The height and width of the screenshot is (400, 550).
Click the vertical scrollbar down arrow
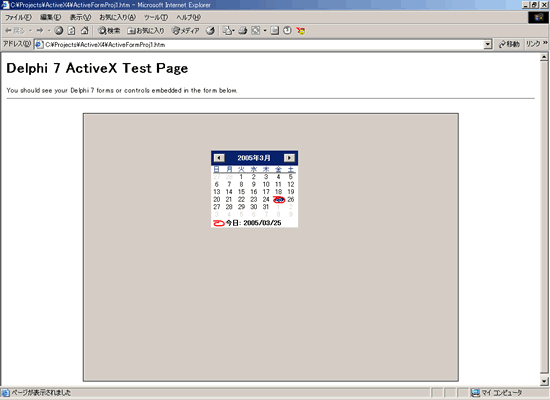[544, 381]
